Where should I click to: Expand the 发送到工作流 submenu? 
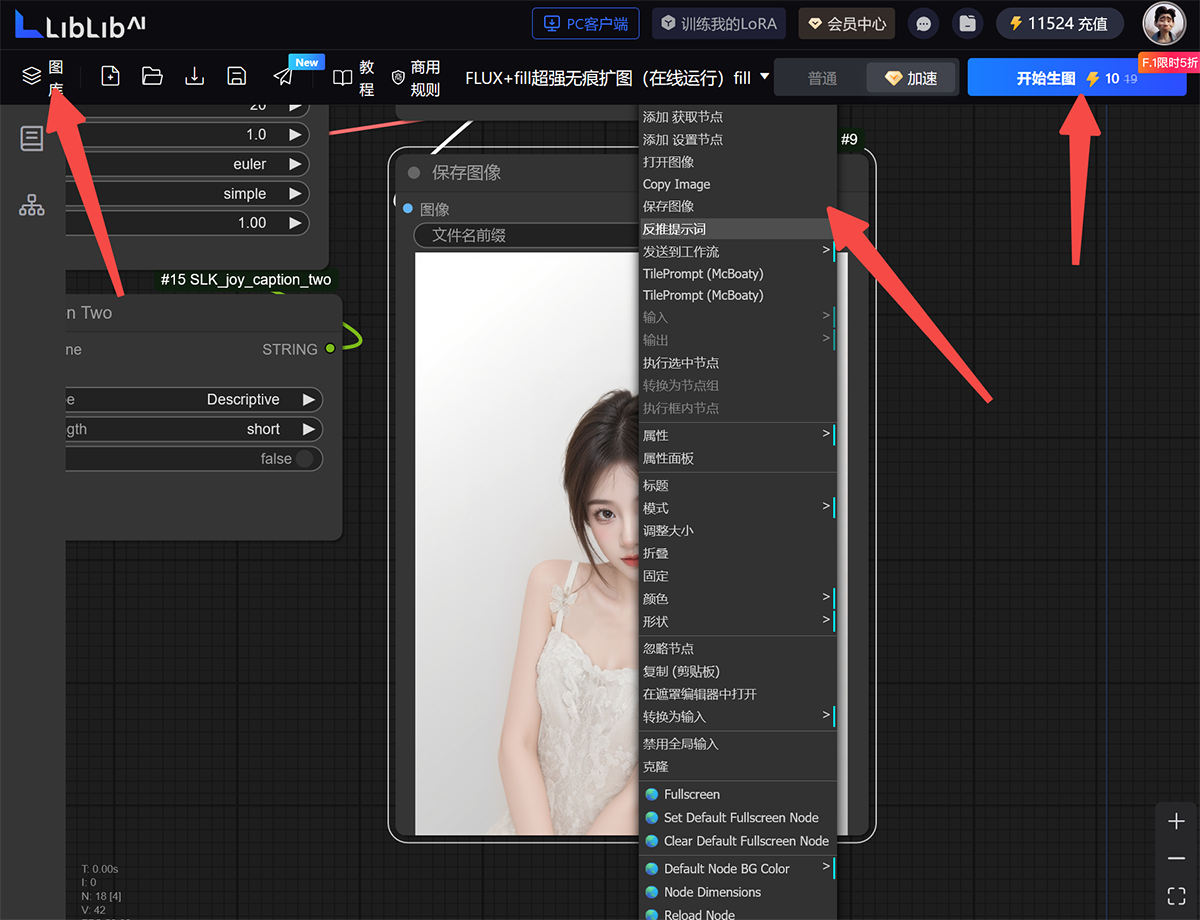[x=737, y=251]
